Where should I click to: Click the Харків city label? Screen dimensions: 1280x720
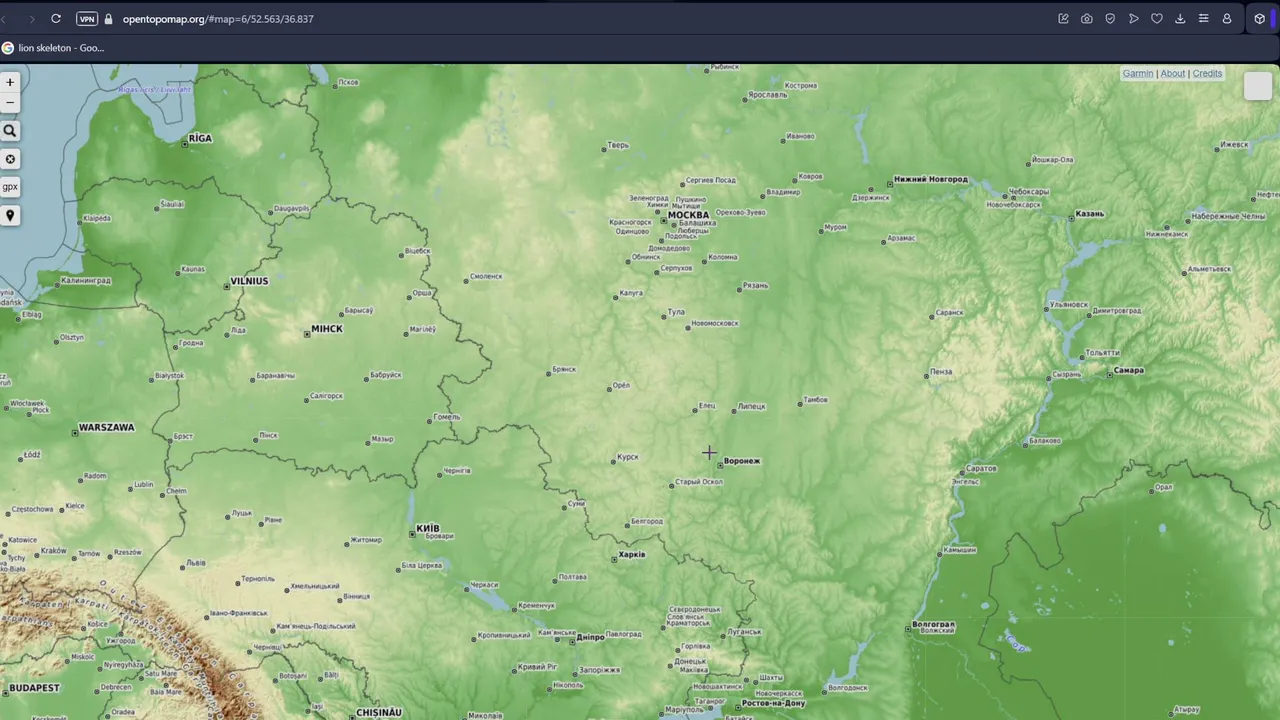coord(632,555)
